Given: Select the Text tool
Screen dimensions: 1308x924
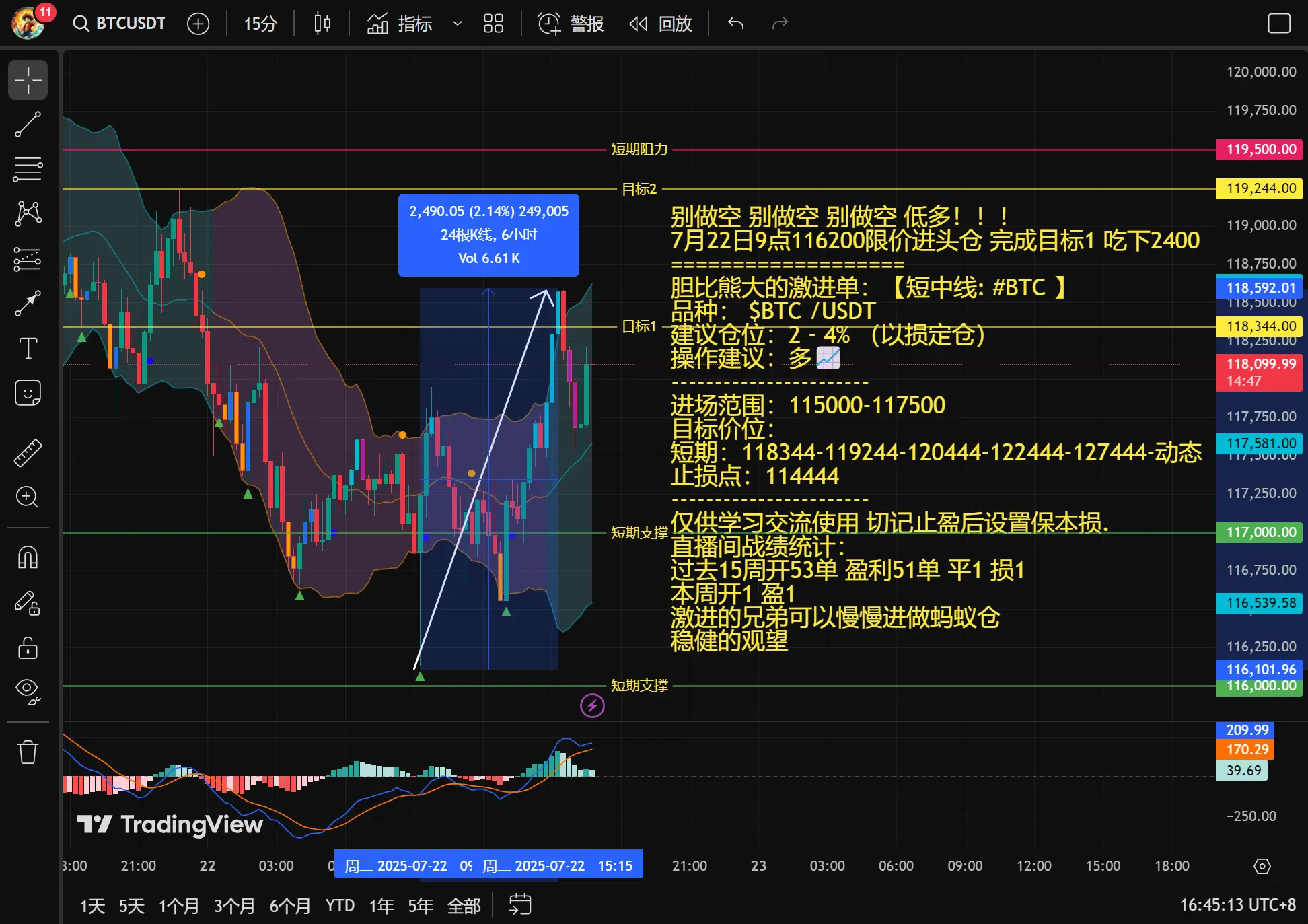Looking at the screenshot, I should point(28,348).
